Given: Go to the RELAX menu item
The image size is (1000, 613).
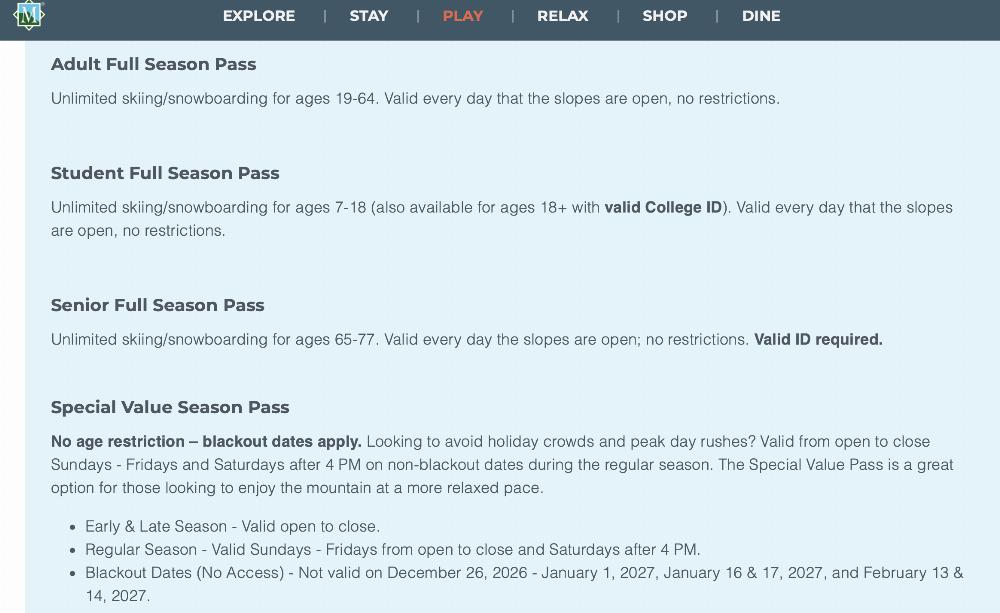Looking at the screenshot, I should (563, 16).
